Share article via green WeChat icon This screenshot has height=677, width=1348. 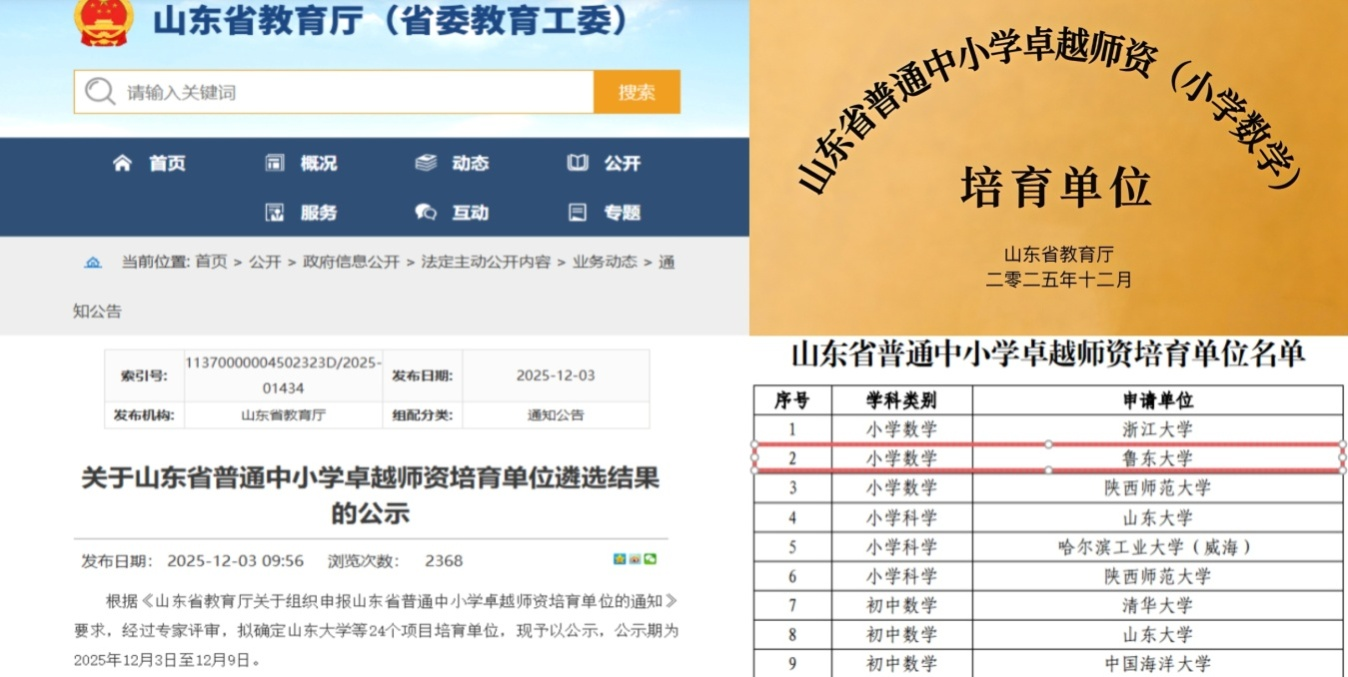(x=651, y=559)
